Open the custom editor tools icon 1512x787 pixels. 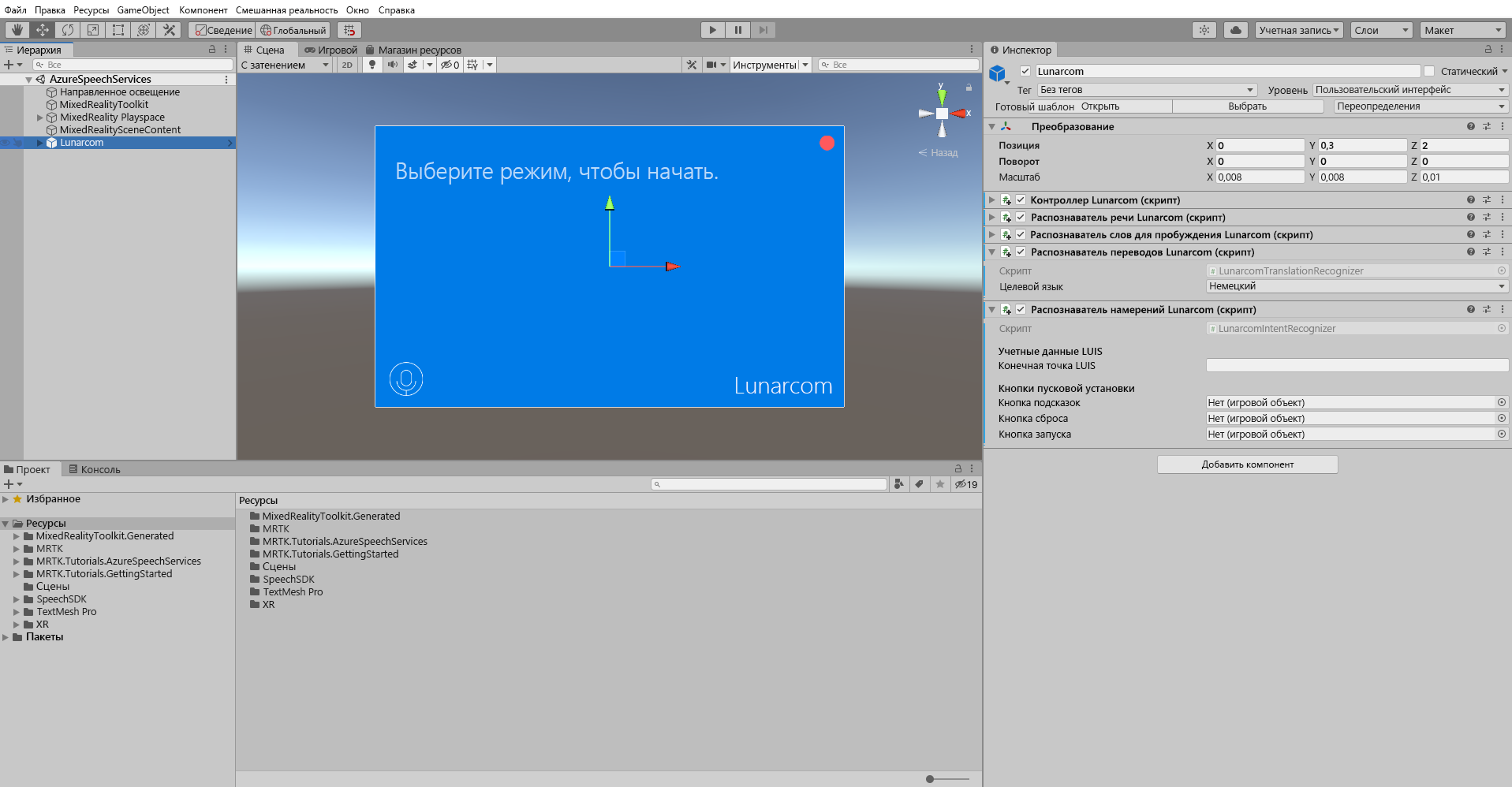point(169,30)
